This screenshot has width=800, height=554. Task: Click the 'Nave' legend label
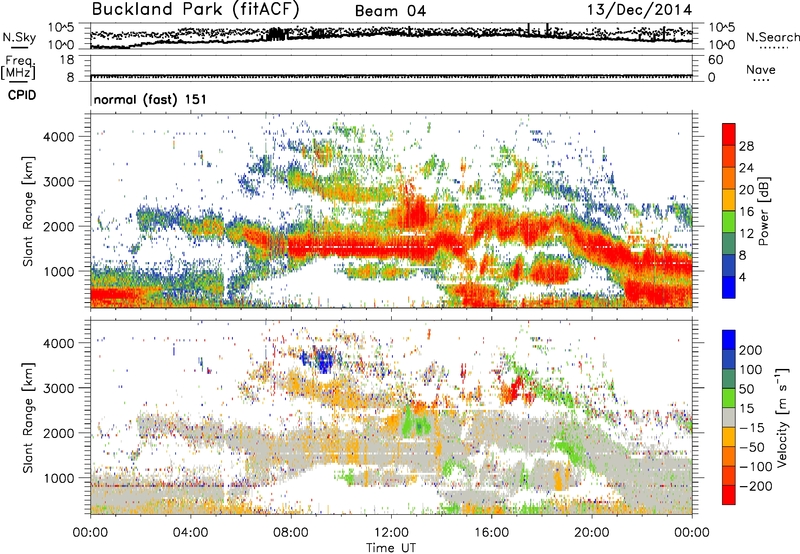pos(760,69)
